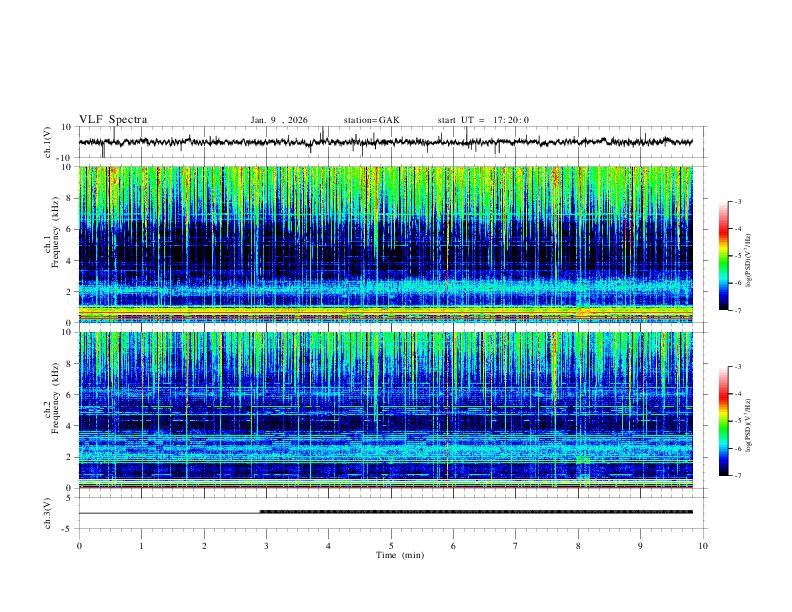This screenshot has width=792, height=612.
Task: Click inside the ch.1 spectrogram panel
Action: [385, 244]
